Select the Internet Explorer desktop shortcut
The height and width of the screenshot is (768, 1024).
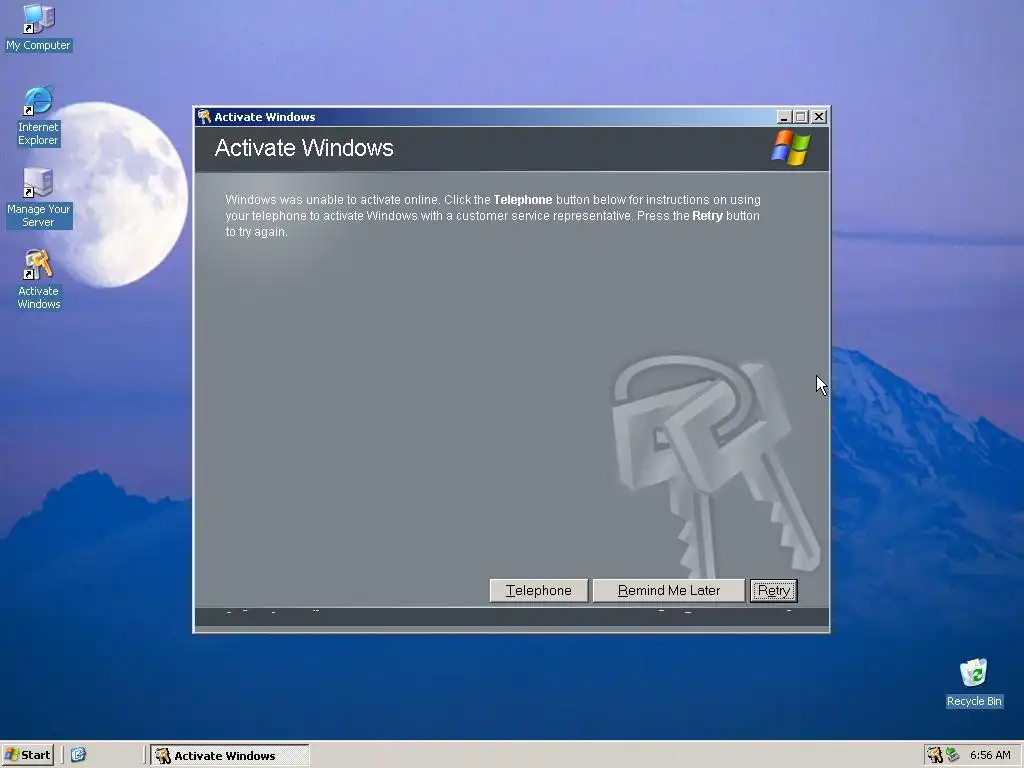(38, 116)
